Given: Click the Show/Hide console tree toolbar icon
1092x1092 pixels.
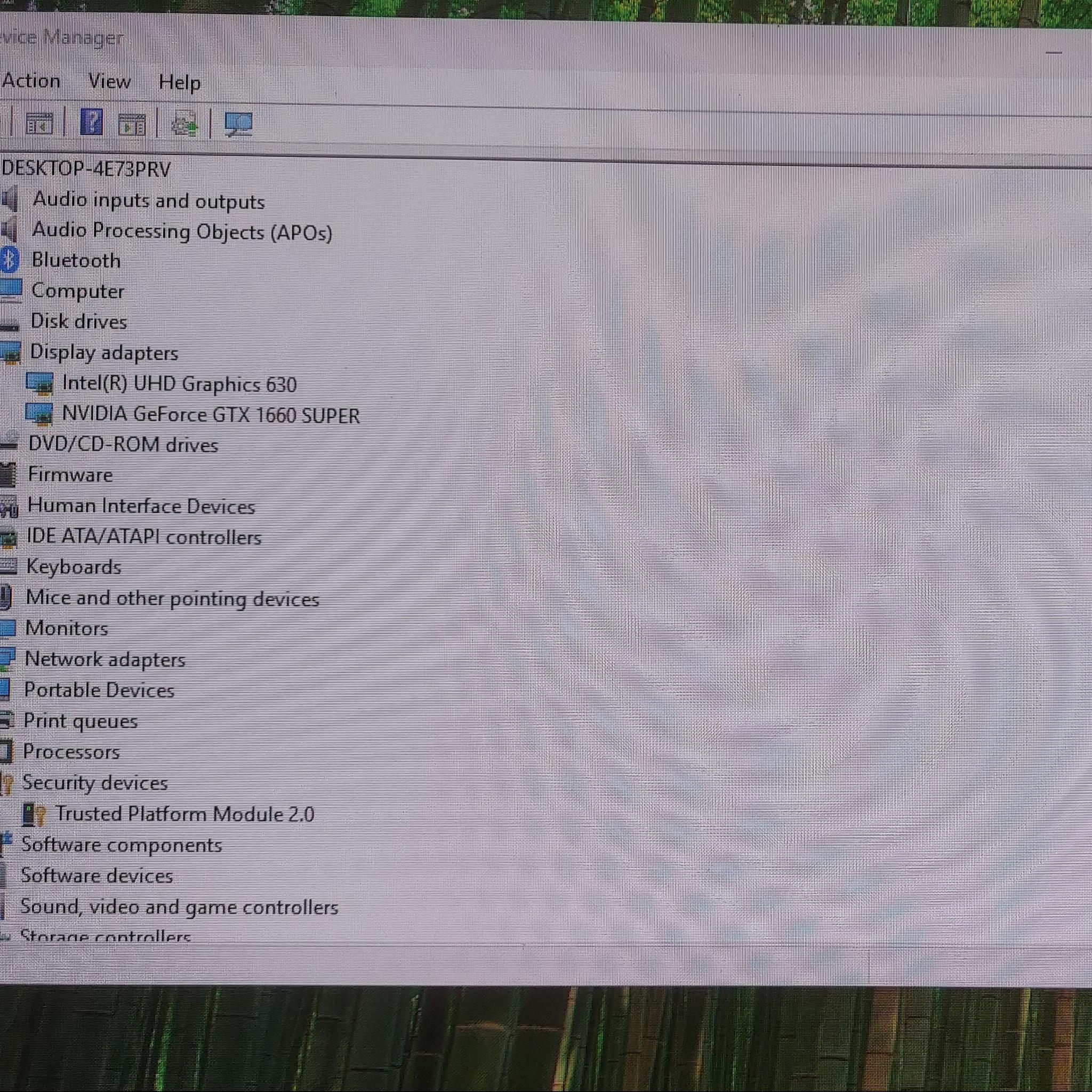Looking at the screenshot, I should point(39,123).
